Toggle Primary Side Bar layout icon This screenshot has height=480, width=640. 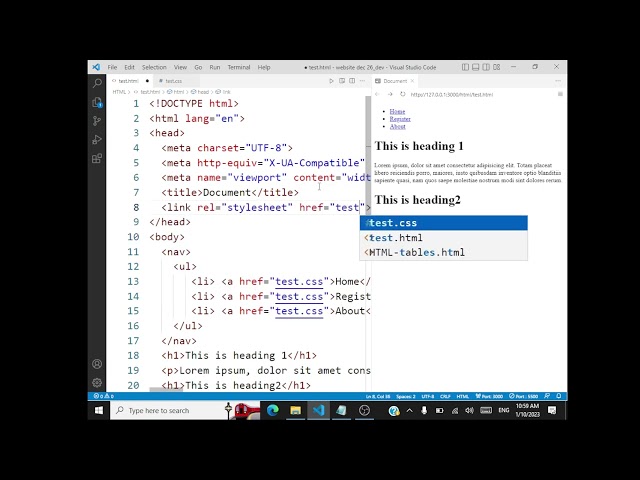[x=465, y=67]
